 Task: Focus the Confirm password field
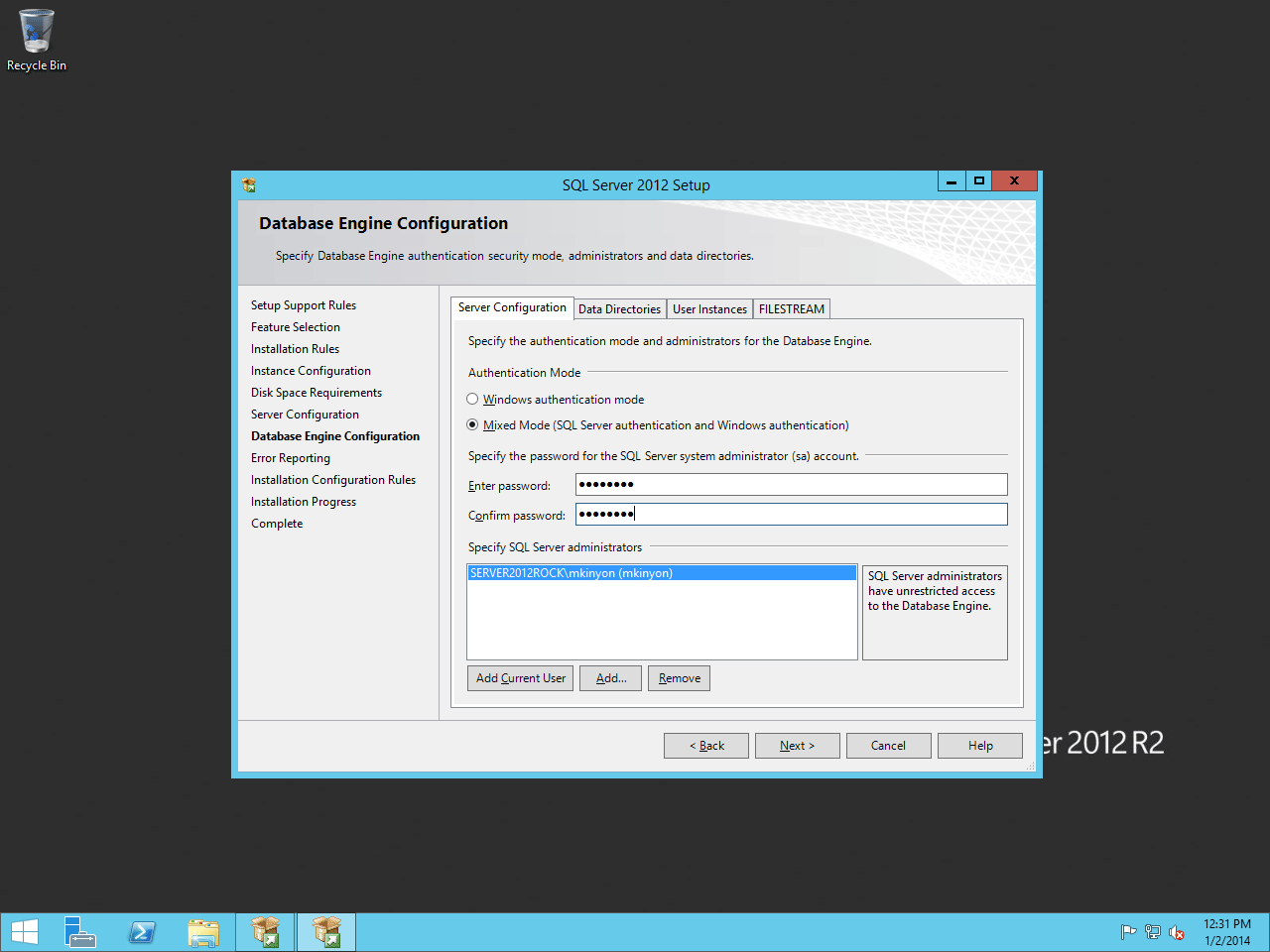coord(791,515)
